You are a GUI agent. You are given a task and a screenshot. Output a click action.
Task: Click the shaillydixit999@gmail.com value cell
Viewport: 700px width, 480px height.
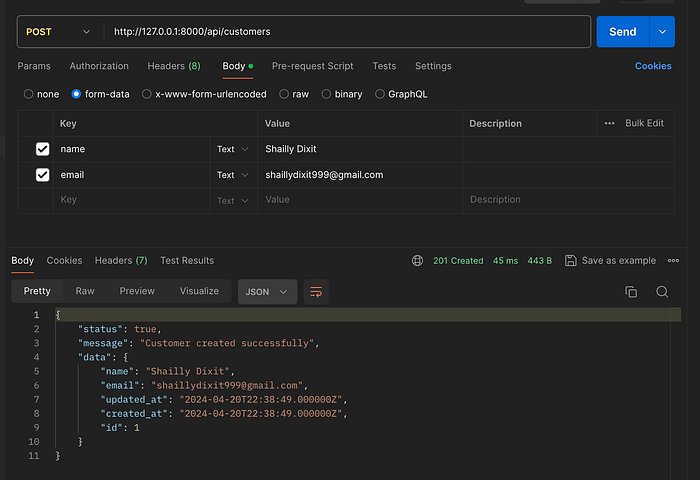tap(360, 175)
